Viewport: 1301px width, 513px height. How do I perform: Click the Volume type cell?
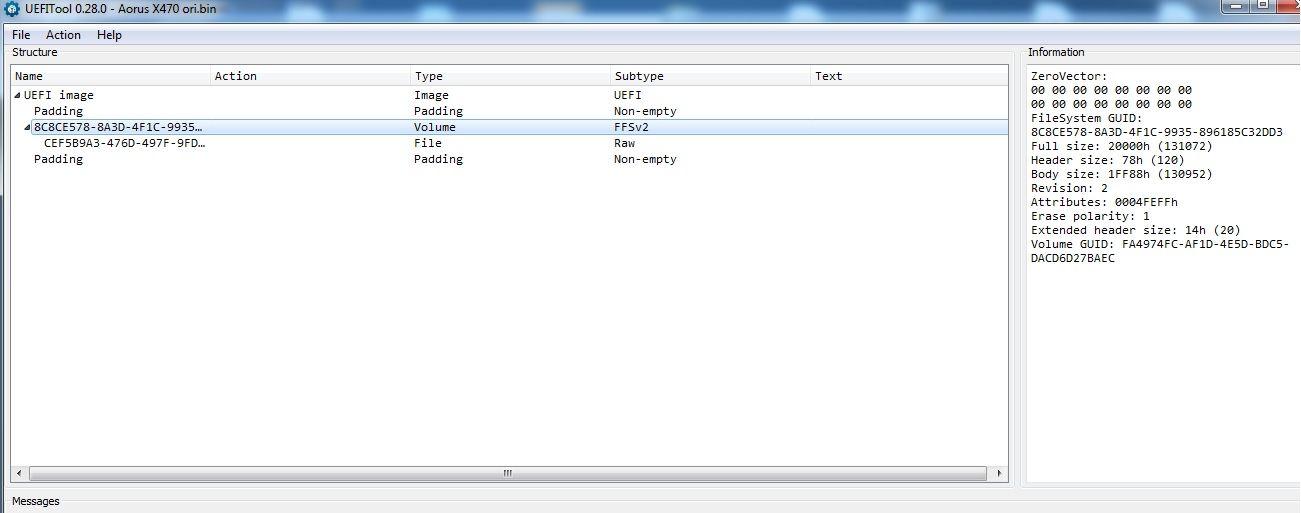[435, 128]
